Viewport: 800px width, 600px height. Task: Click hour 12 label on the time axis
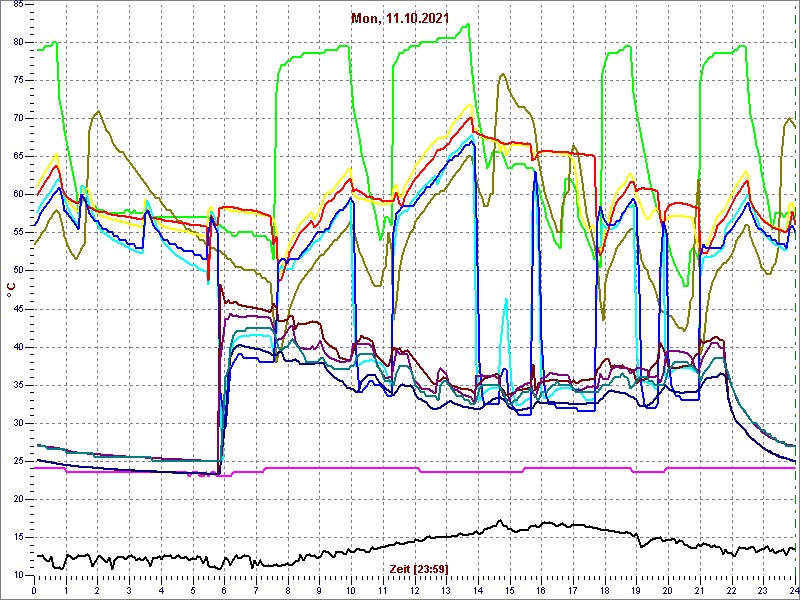(415, 590)
